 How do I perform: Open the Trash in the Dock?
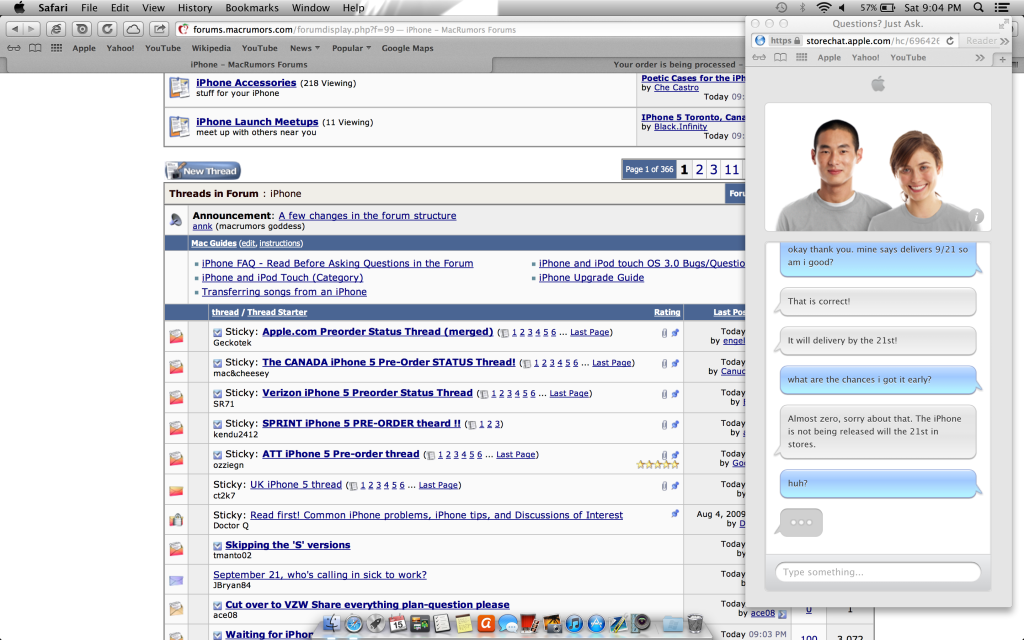coord(696,624)
